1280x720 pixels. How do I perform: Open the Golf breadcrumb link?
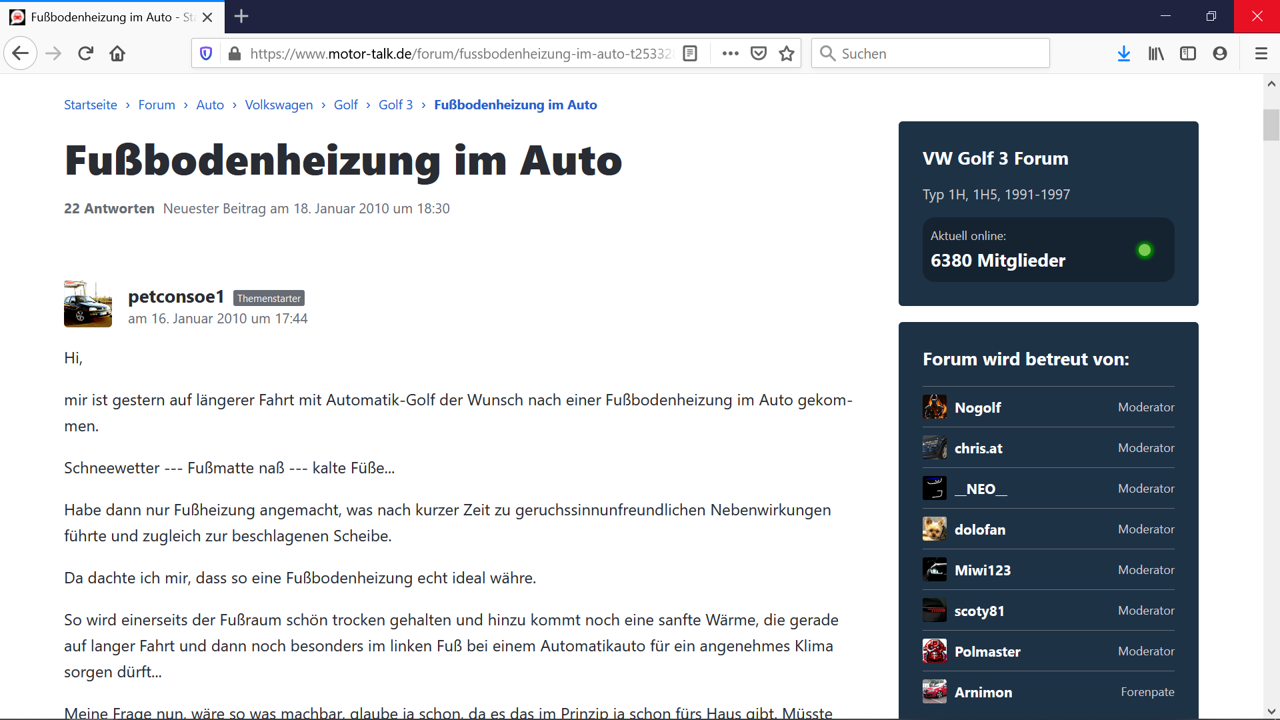[x=346, y=104]
